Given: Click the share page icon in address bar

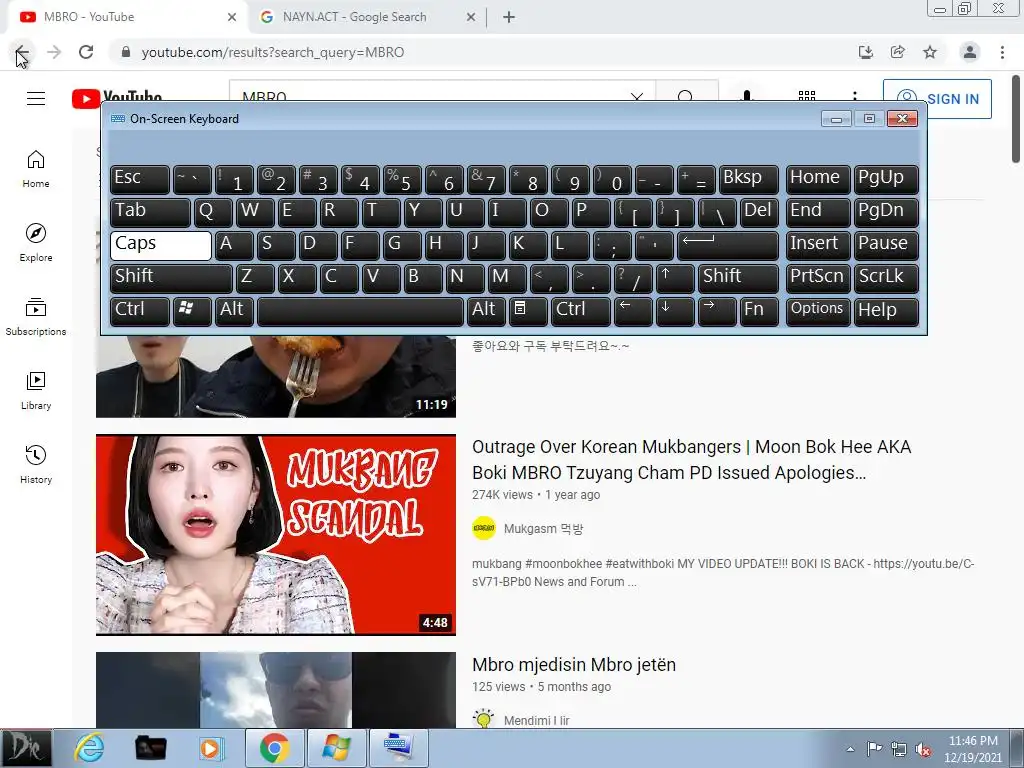Looking at the screenshot, I should click(898, 52).
